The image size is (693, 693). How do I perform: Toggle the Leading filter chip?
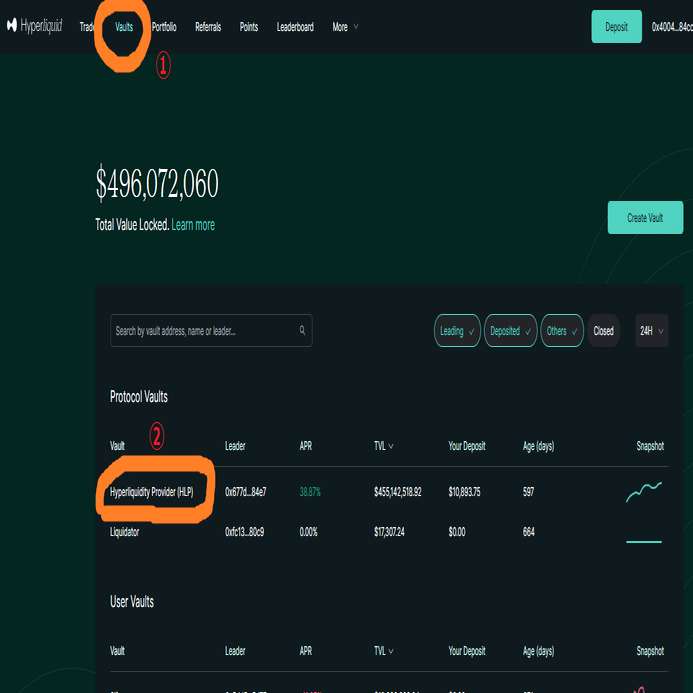point(457,331)
